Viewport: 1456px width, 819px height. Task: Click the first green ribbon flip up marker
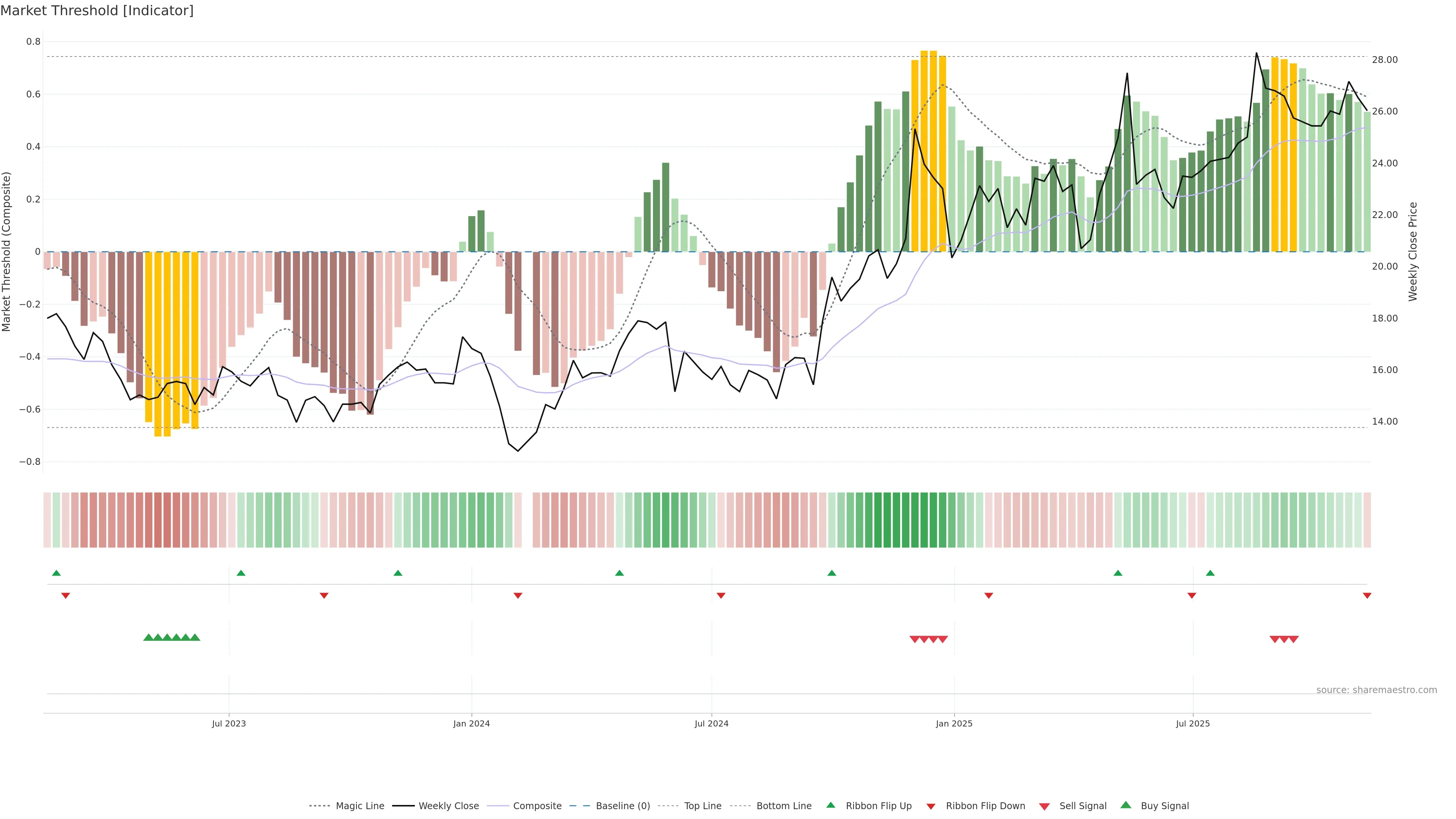pos(56,573)
